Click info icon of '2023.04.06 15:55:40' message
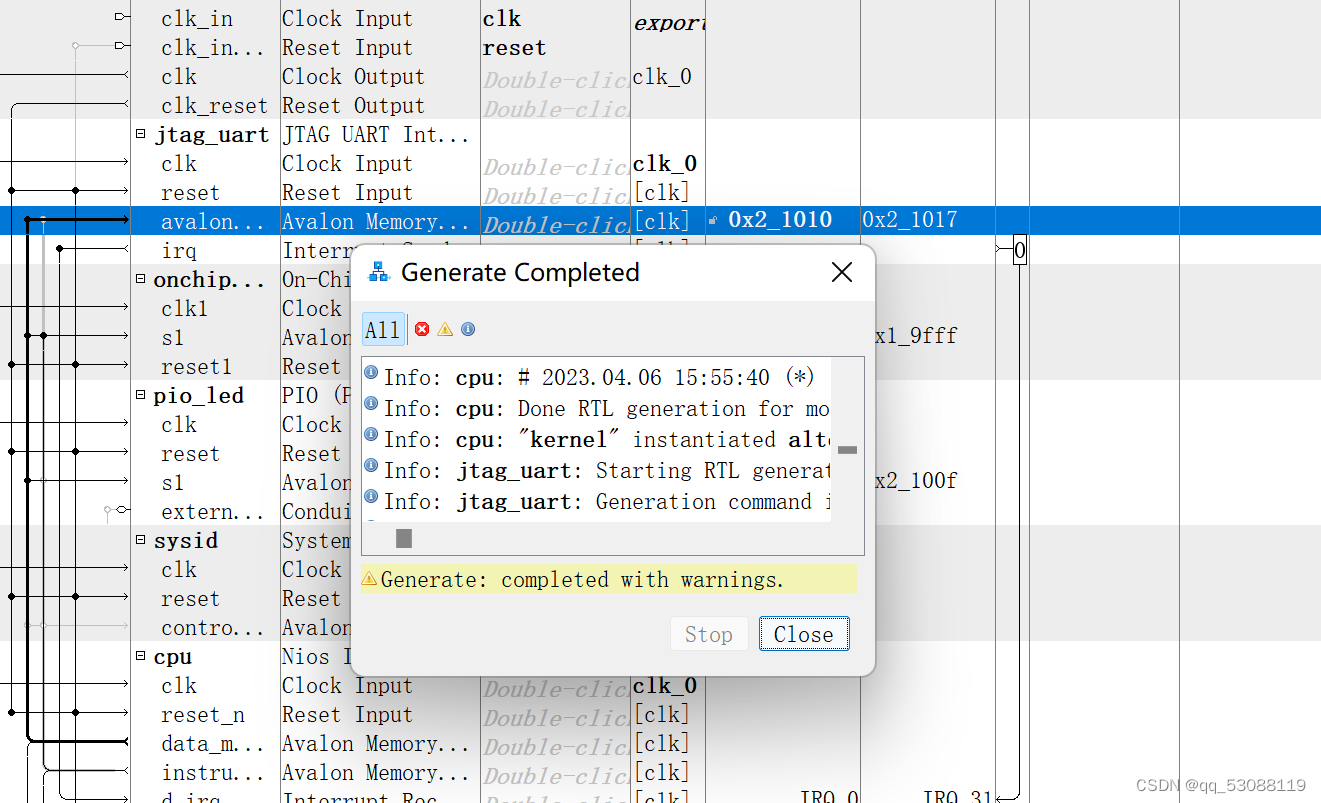The width and height of the screenshot is (1321, 803). [x=371, y=373]
